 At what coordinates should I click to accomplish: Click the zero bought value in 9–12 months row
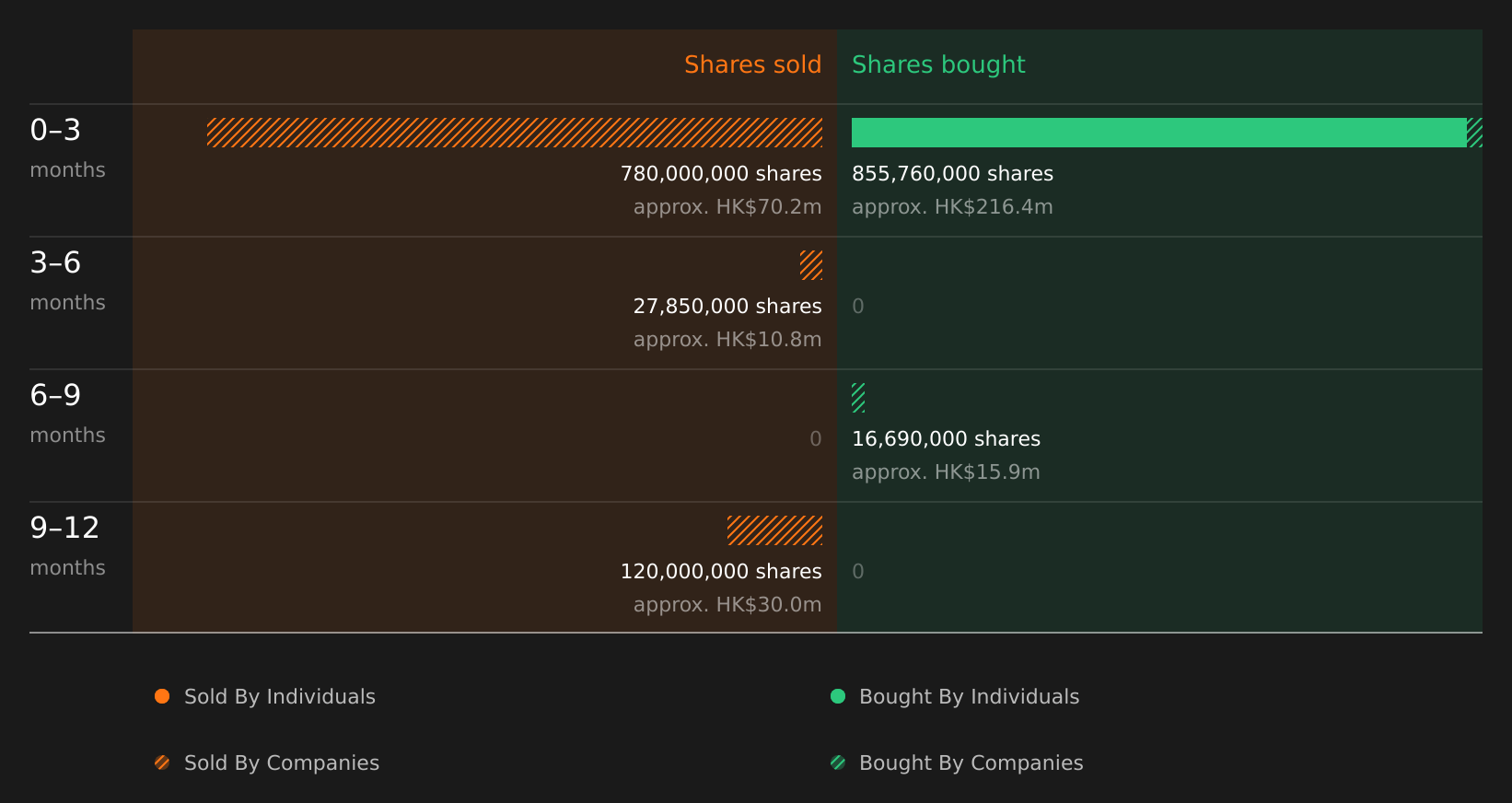tap(858, 572)
